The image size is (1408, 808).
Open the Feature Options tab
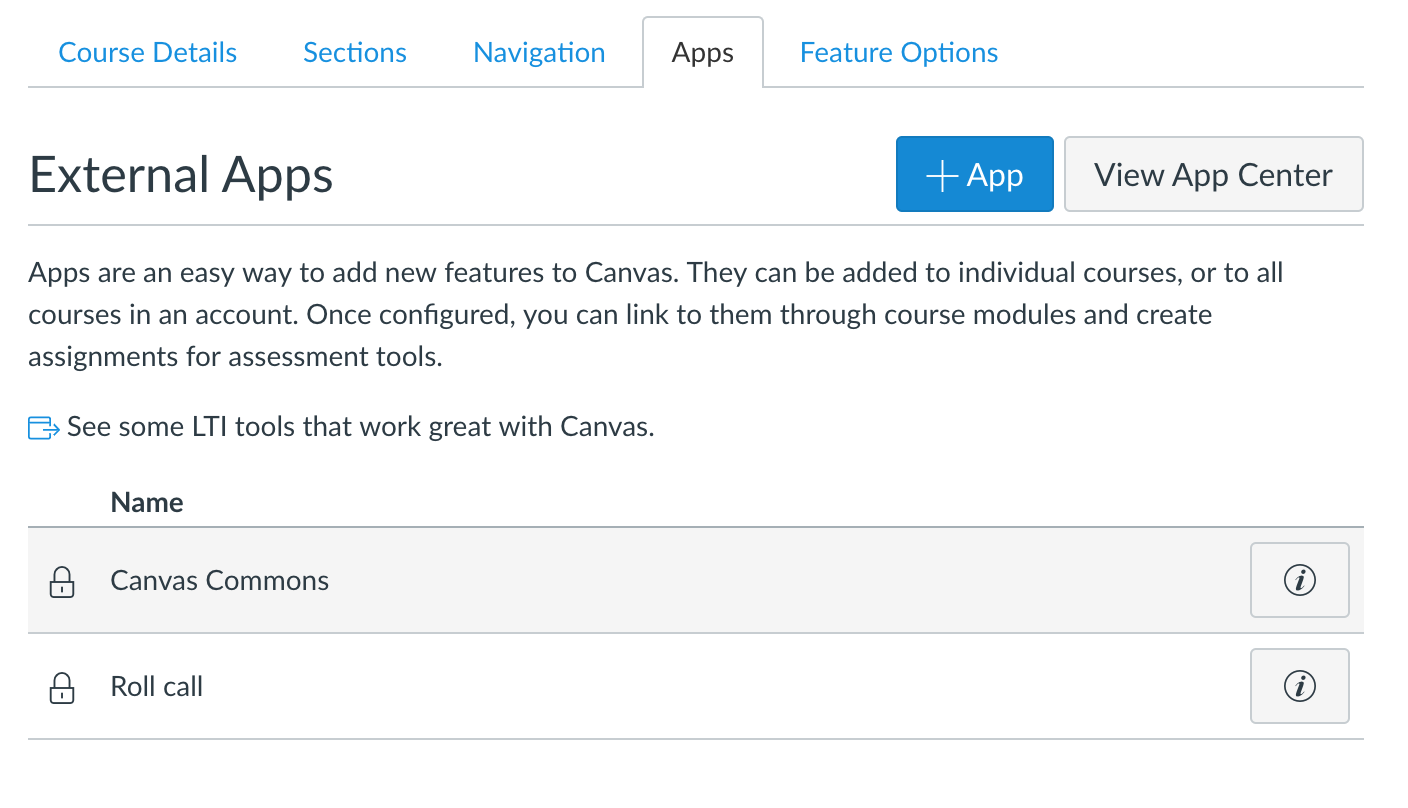coord(899,52)
